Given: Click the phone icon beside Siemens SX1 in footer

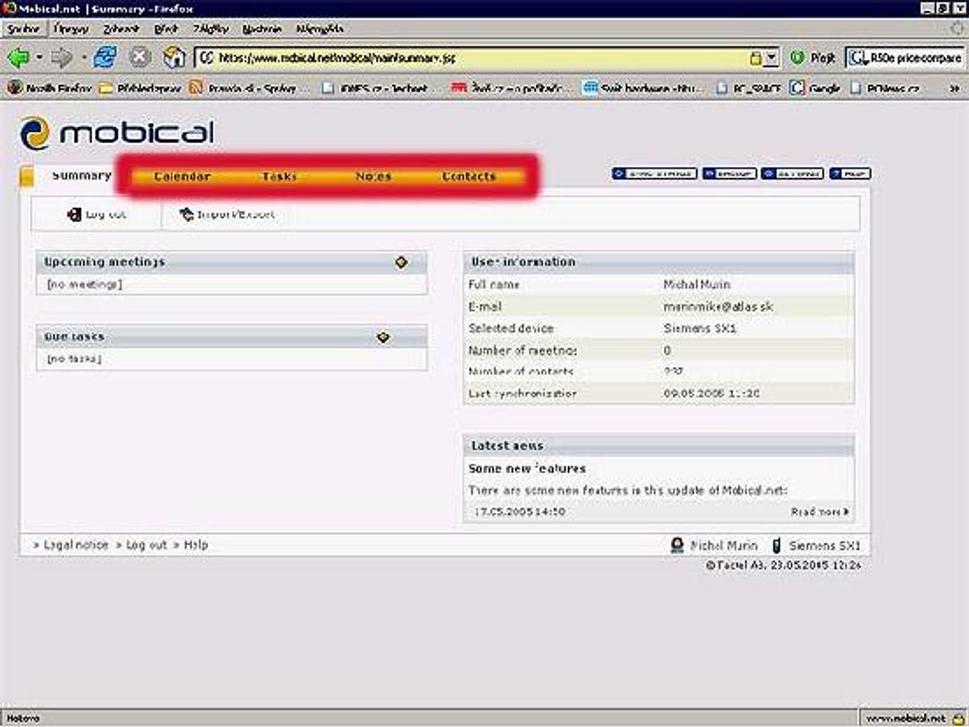Looking at the screenshot, I should coord(777,545).
